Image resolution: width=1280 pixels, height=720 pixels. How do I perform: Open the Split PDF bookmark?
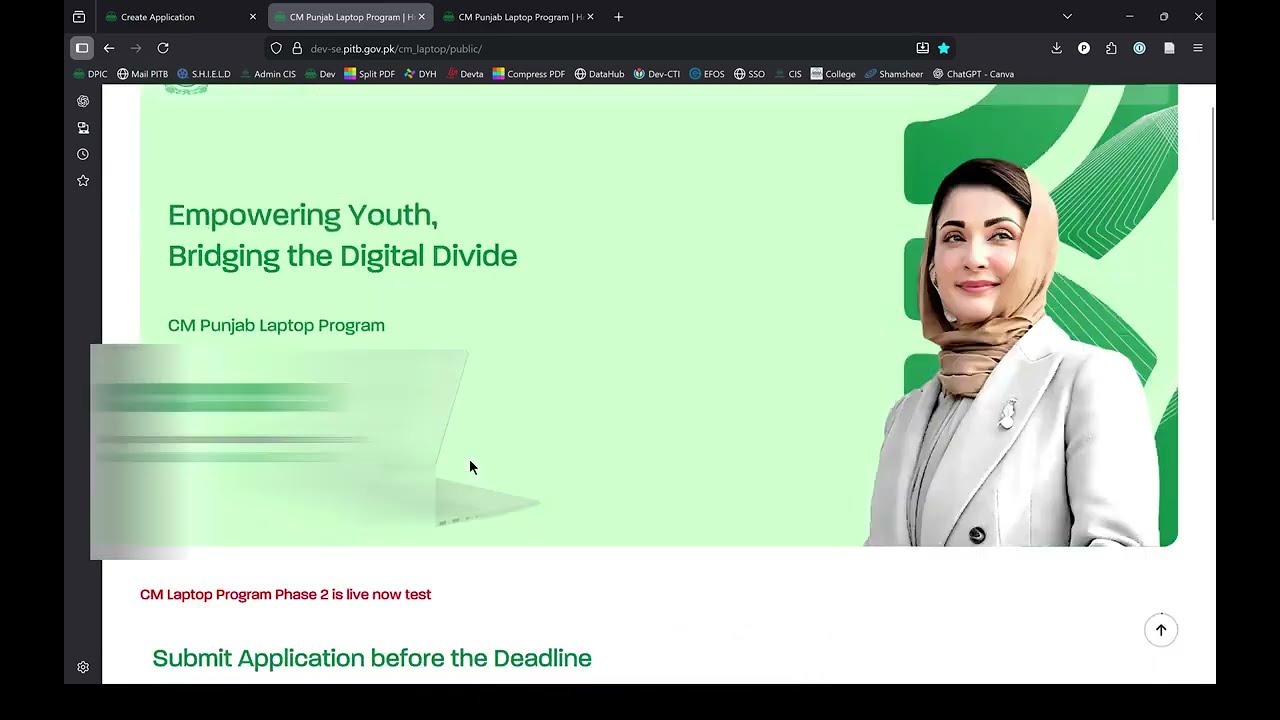[x=369, y=74]
